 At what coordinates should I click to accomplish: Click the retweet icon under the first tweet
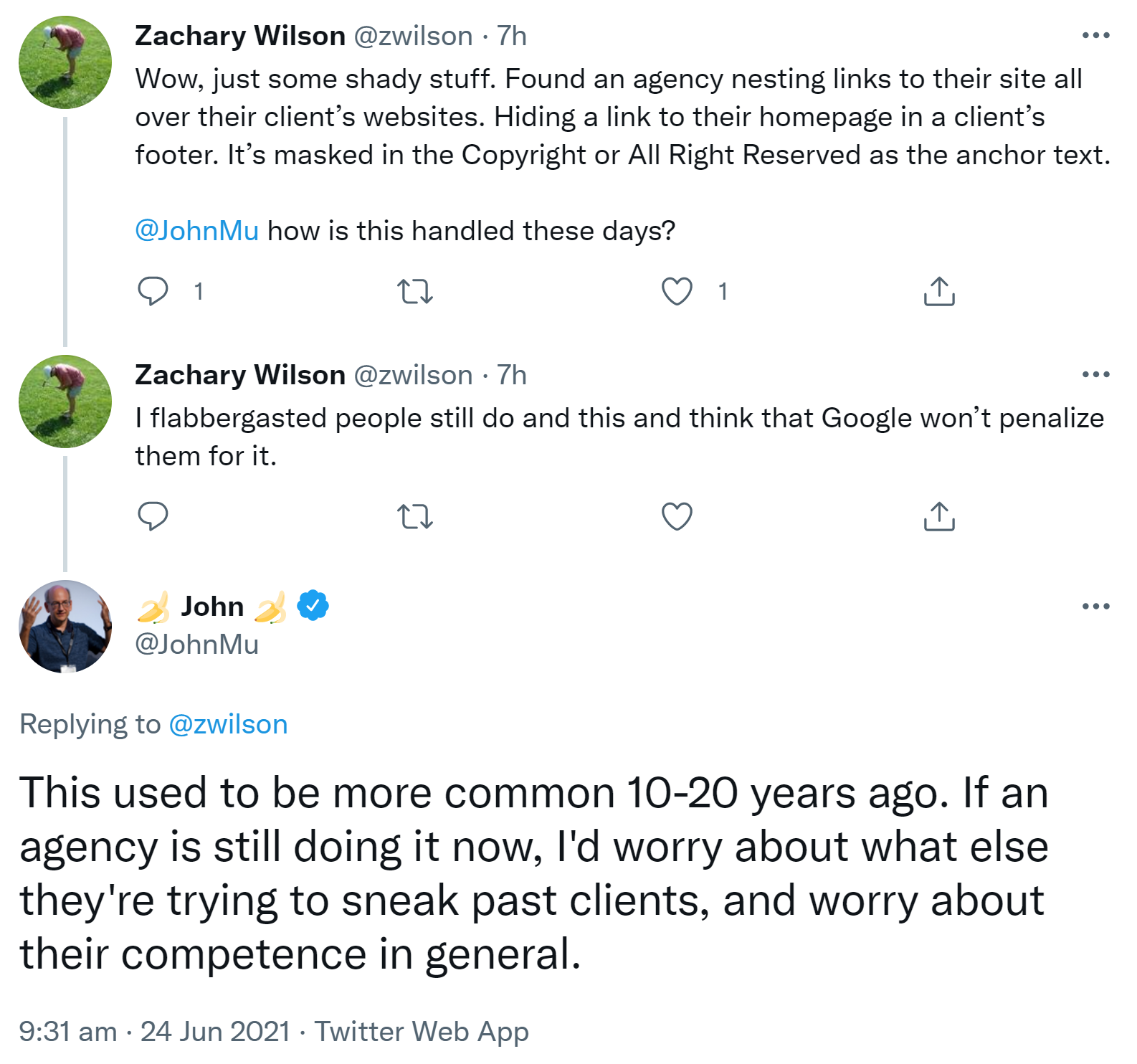(416, 290)
